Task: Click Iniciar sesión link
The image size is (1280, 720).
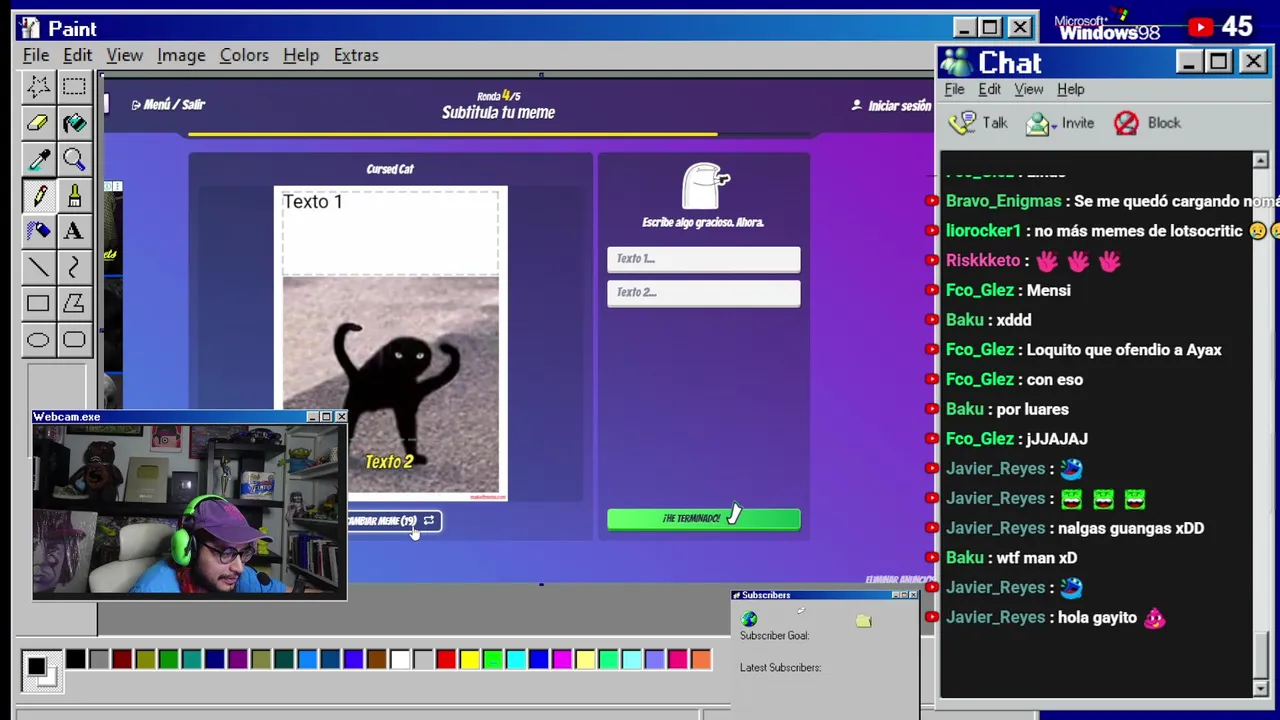Action: (x=892, y=105)
